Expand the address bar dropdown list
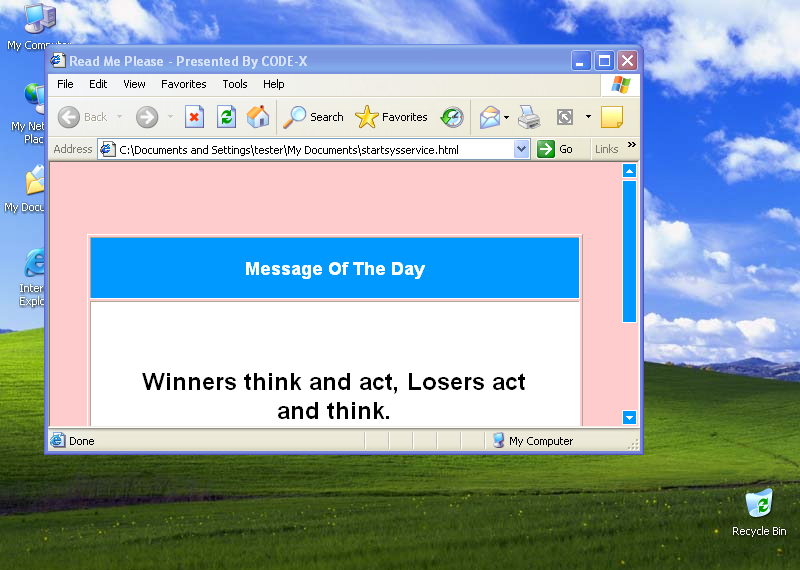The width and height of the screenshot is (800, 570). pyautogui.click(x=521, y=150)
